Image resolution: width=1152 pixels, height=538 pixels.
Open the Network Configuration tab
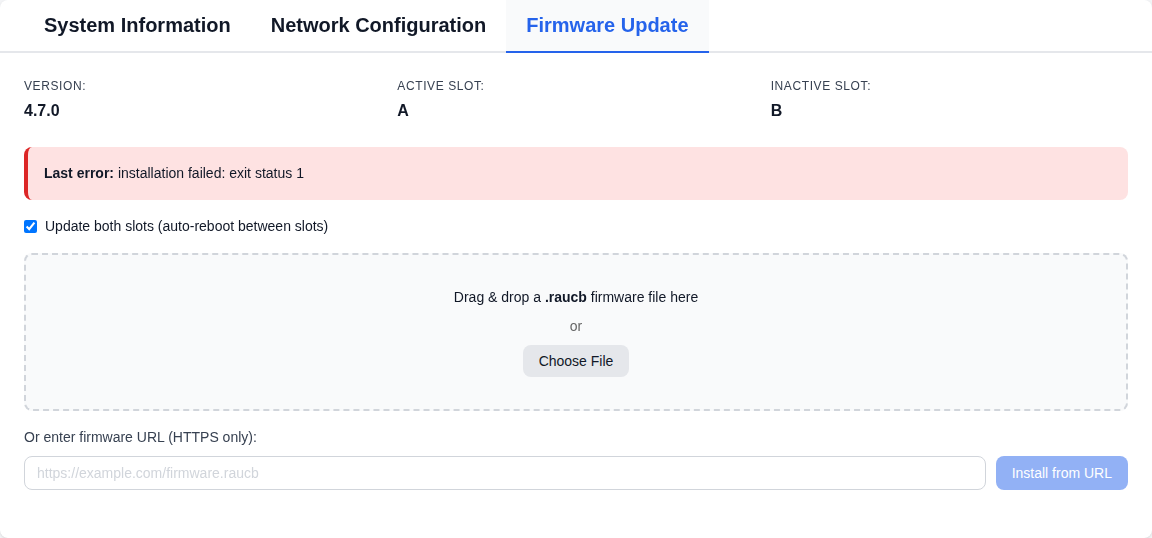378,26
